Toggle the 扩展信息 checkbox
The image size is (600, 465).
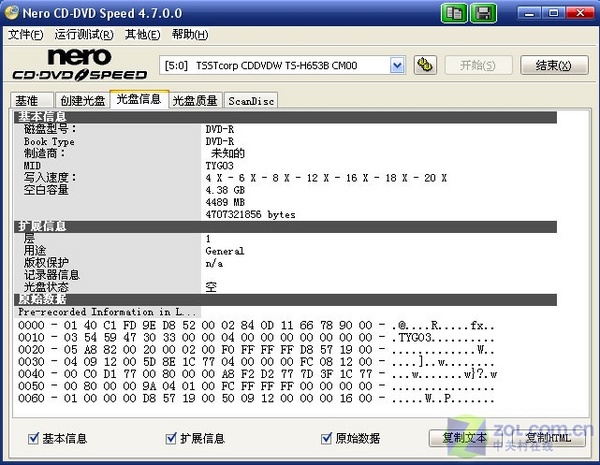point(171,438)
